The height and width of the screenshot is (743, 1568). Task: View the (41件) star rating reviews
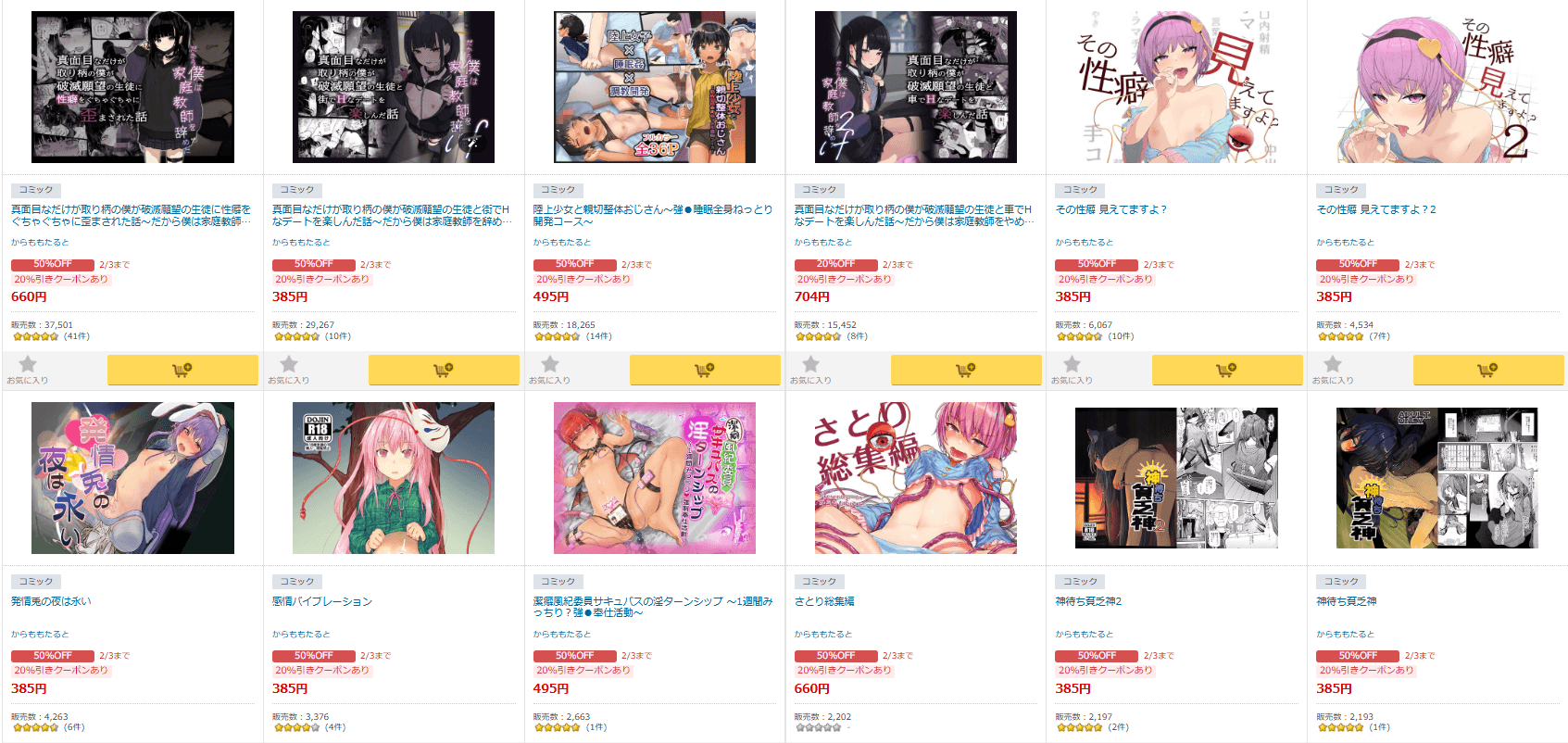[51, 336]
